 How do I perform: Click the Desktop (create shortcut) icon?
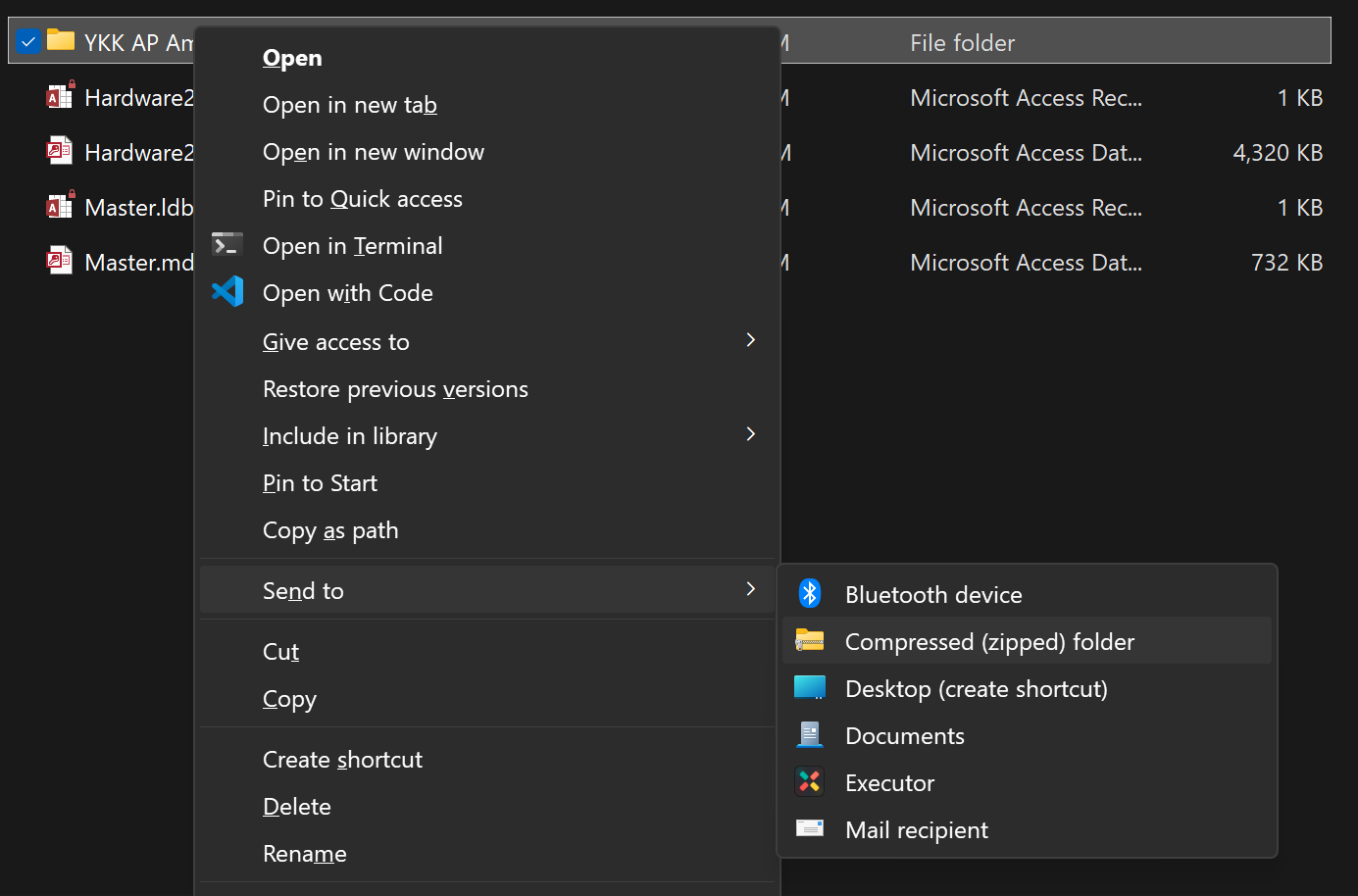810,687
